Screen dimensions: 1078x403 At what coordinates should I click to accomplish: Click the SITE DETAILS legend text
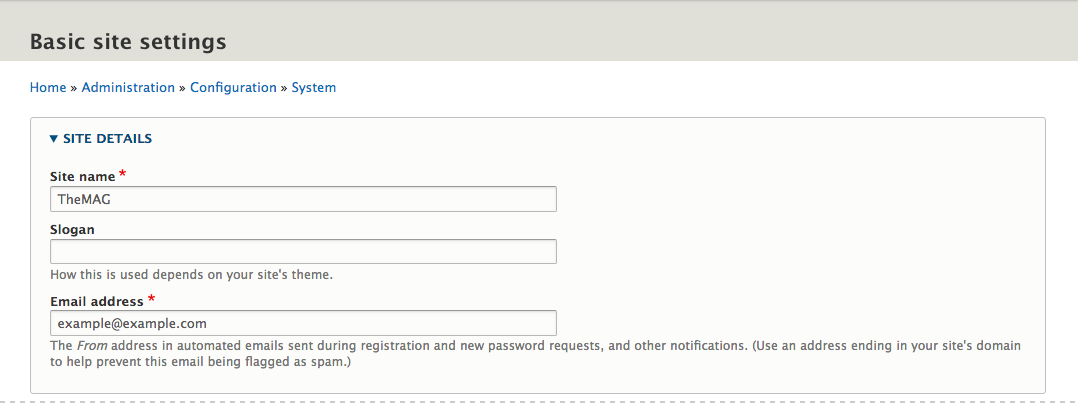(107, 139)
